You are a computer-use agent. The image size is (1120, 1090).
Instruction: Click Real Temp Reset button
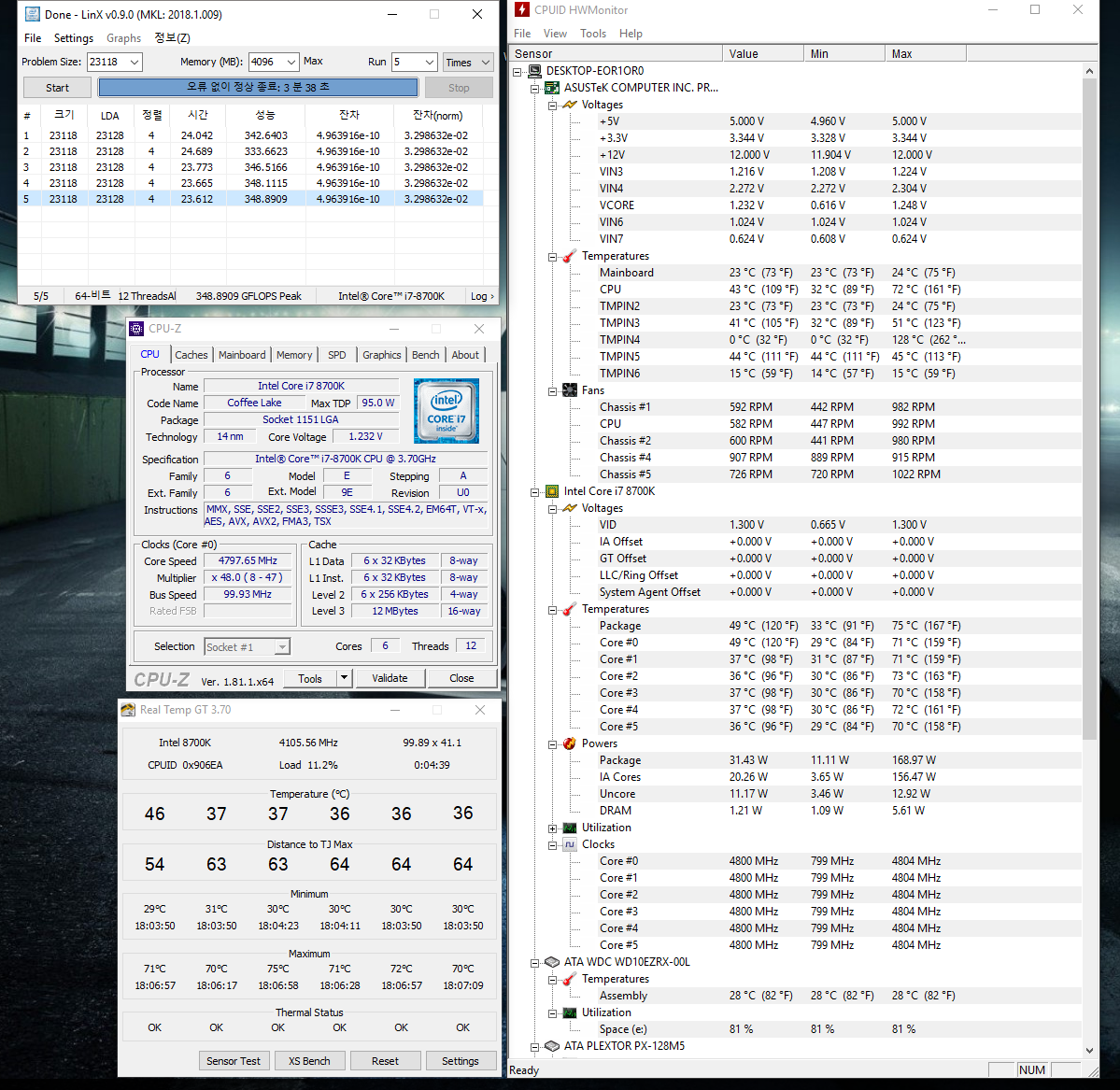385,1061
